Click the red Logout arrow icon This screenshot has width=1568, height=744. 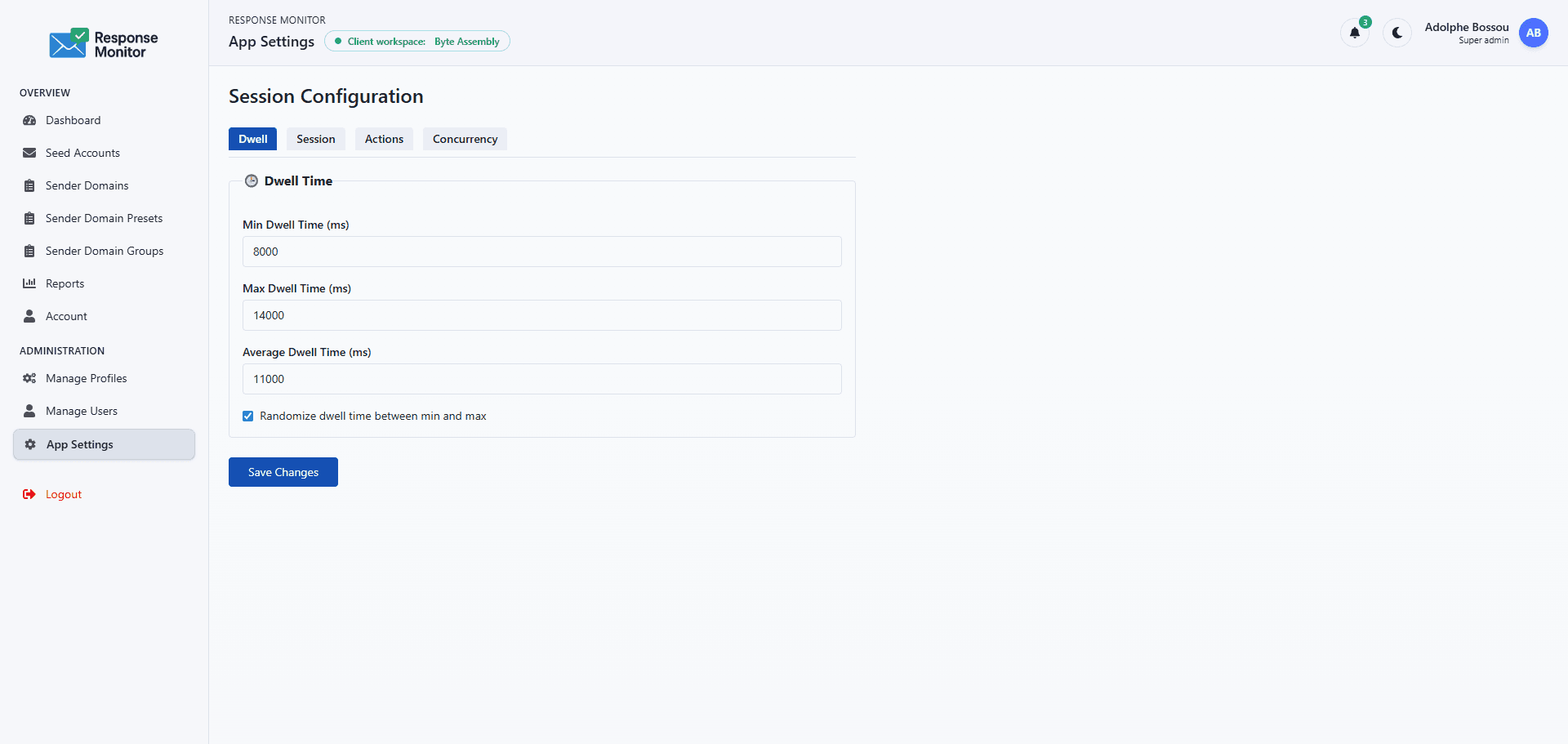[x=29, y=494]
